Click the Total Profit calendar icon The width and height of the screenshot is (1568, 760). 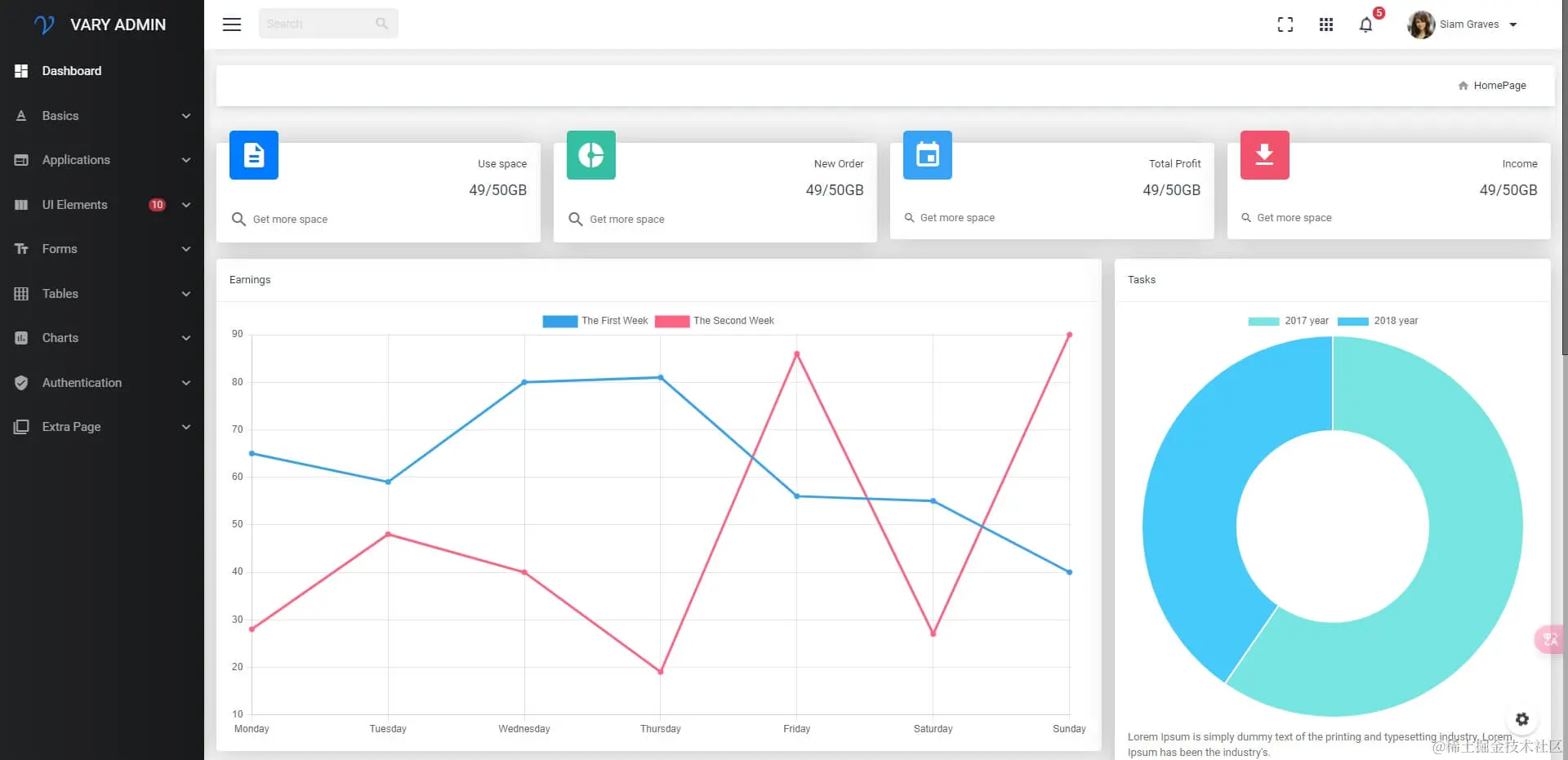click(928, 155)
